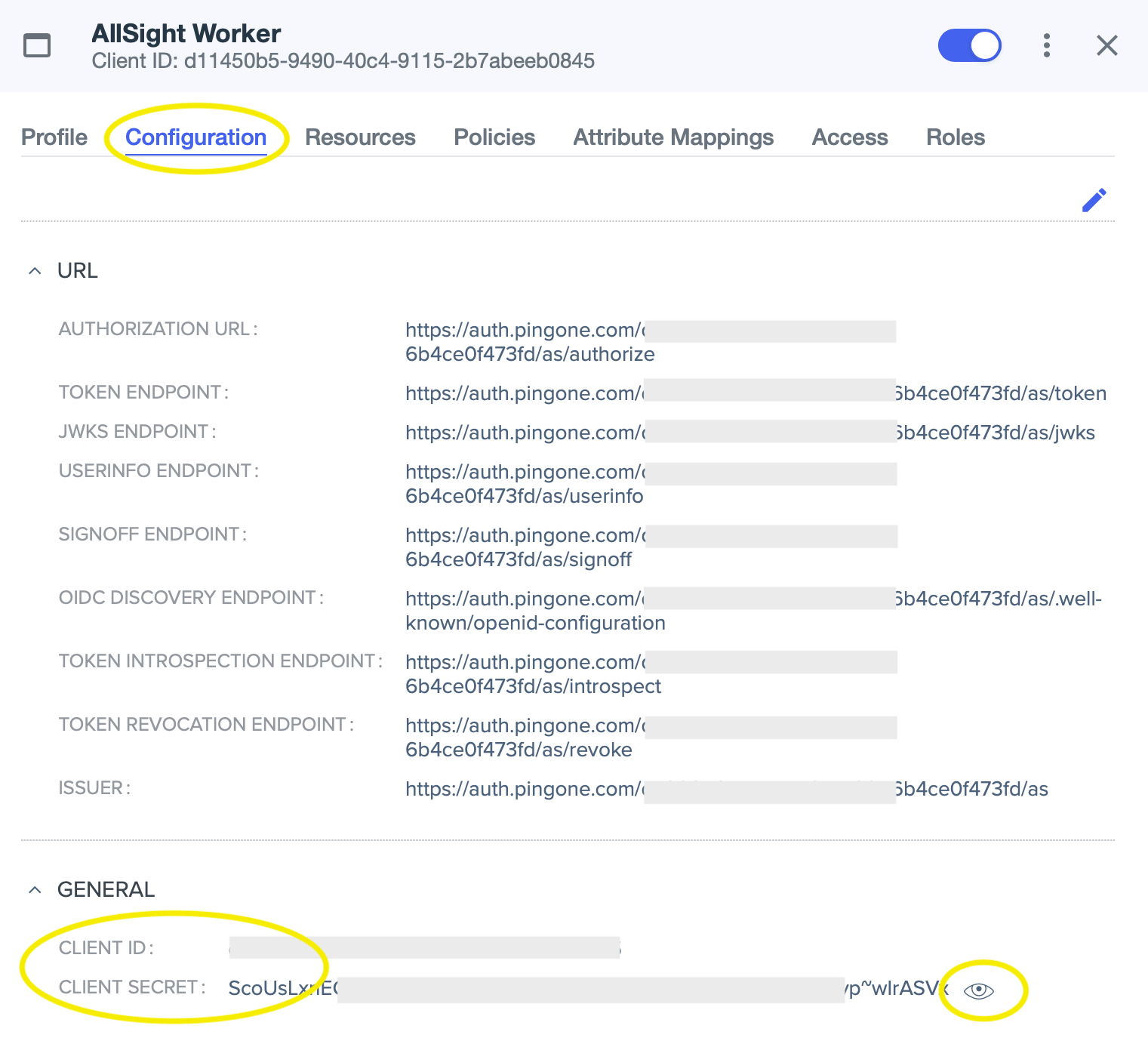
Task: Click the application window icon beside AllSight Worker
Action: (37, 45)
